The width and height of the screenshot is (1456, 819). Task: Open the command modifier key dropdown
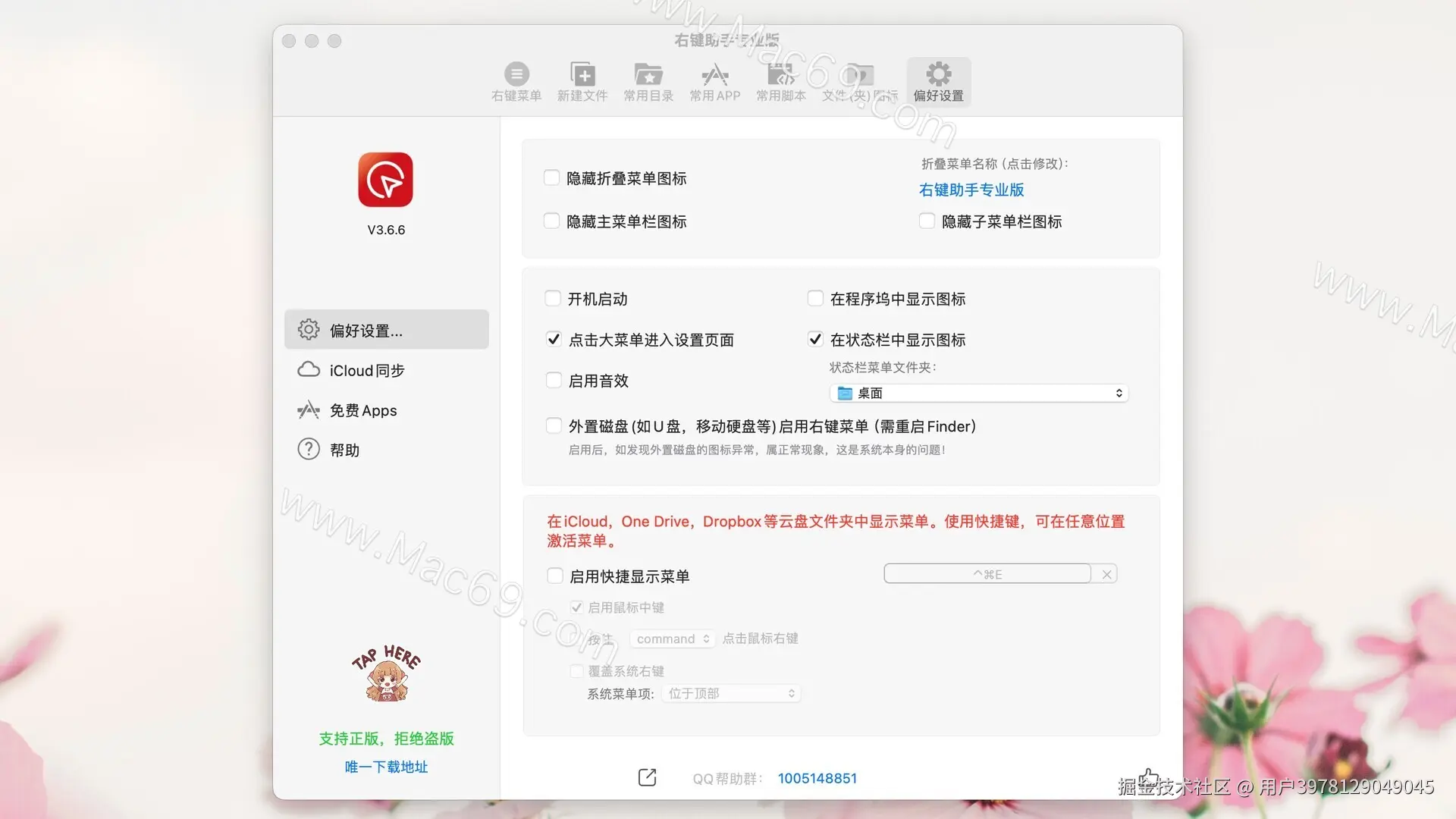(672, 639)
